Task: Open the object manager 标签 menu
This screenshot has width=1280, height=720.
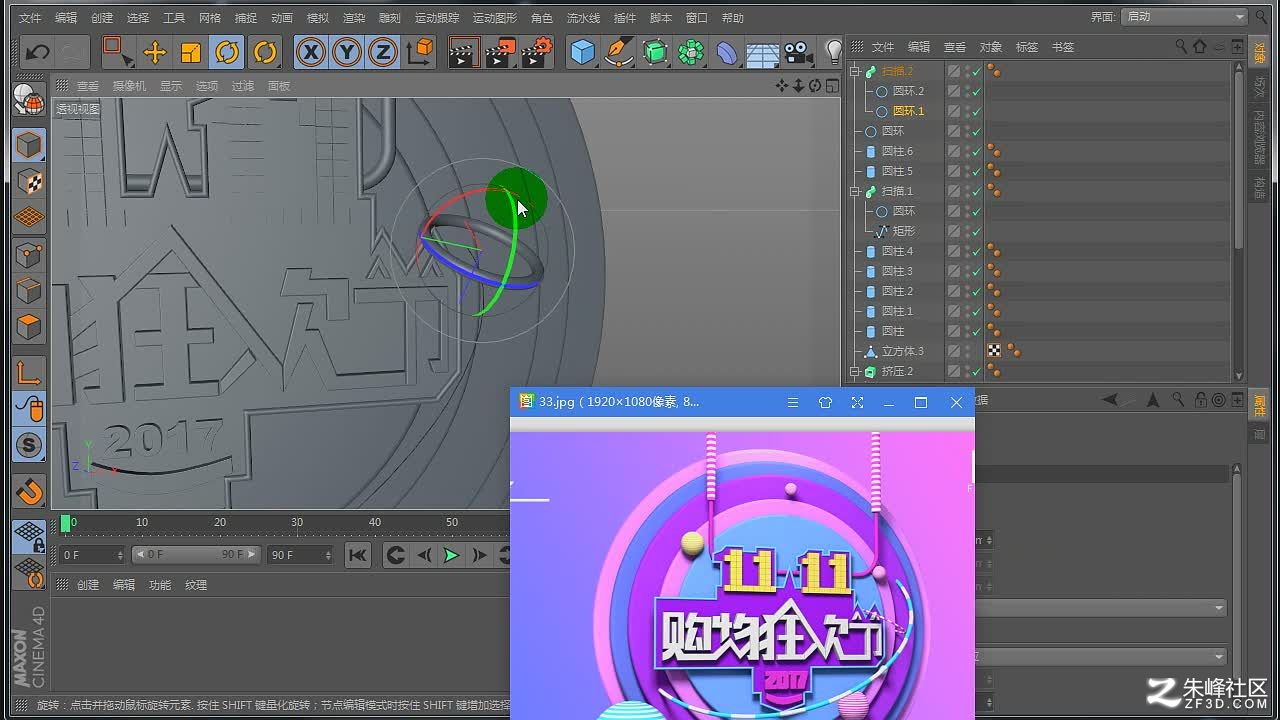Action: click(1027, 47)
